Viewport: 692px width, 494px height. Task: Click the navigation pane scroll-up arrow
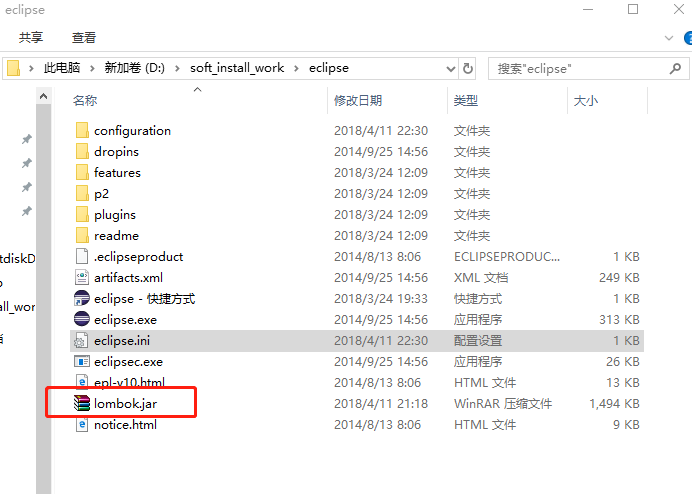43,96
